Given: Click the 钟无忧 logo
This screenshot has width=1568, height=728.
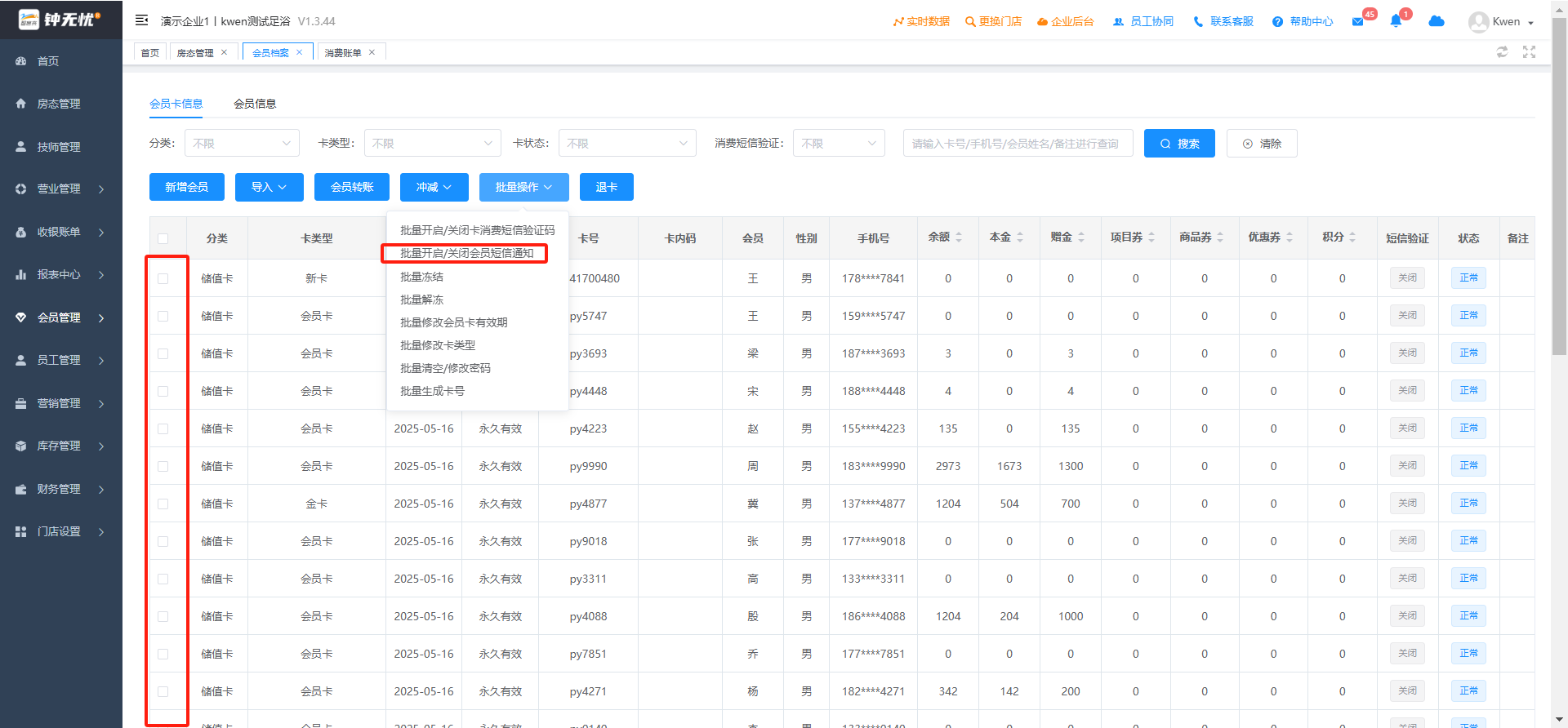Looking at the screenshot, I should 60,19.
